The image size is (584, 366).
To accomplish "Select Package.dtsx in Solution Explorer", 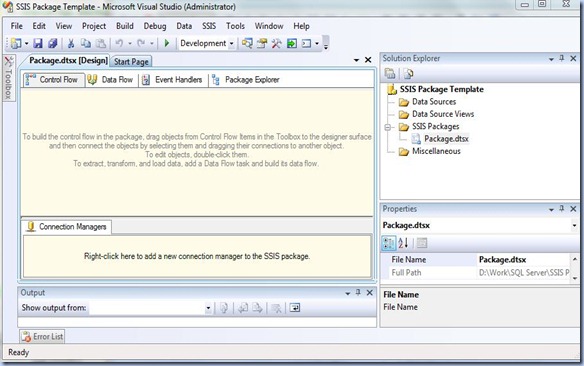I will [446, 139].
